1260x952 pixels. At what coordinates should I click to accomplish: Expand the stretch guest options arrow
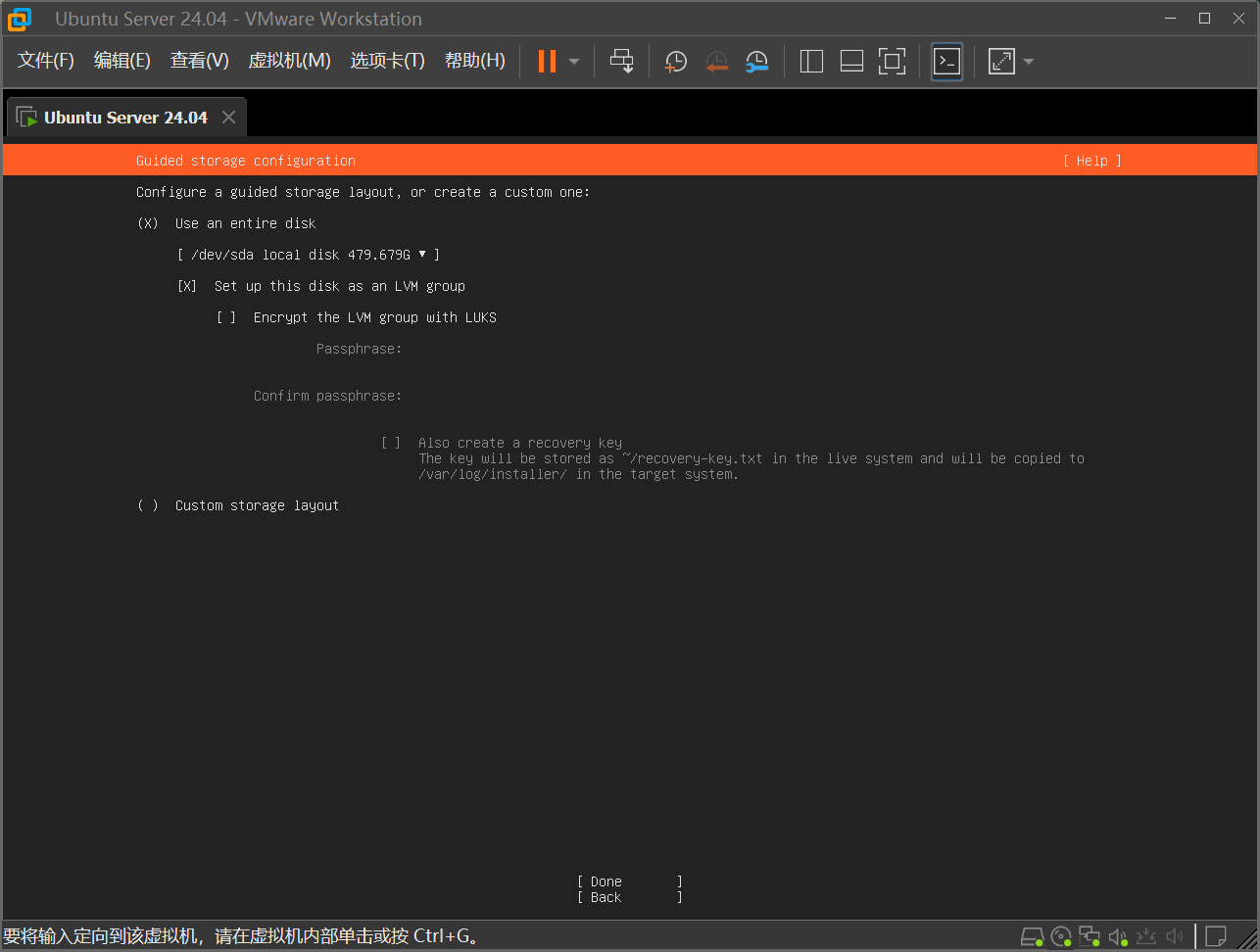[1029, 62]
